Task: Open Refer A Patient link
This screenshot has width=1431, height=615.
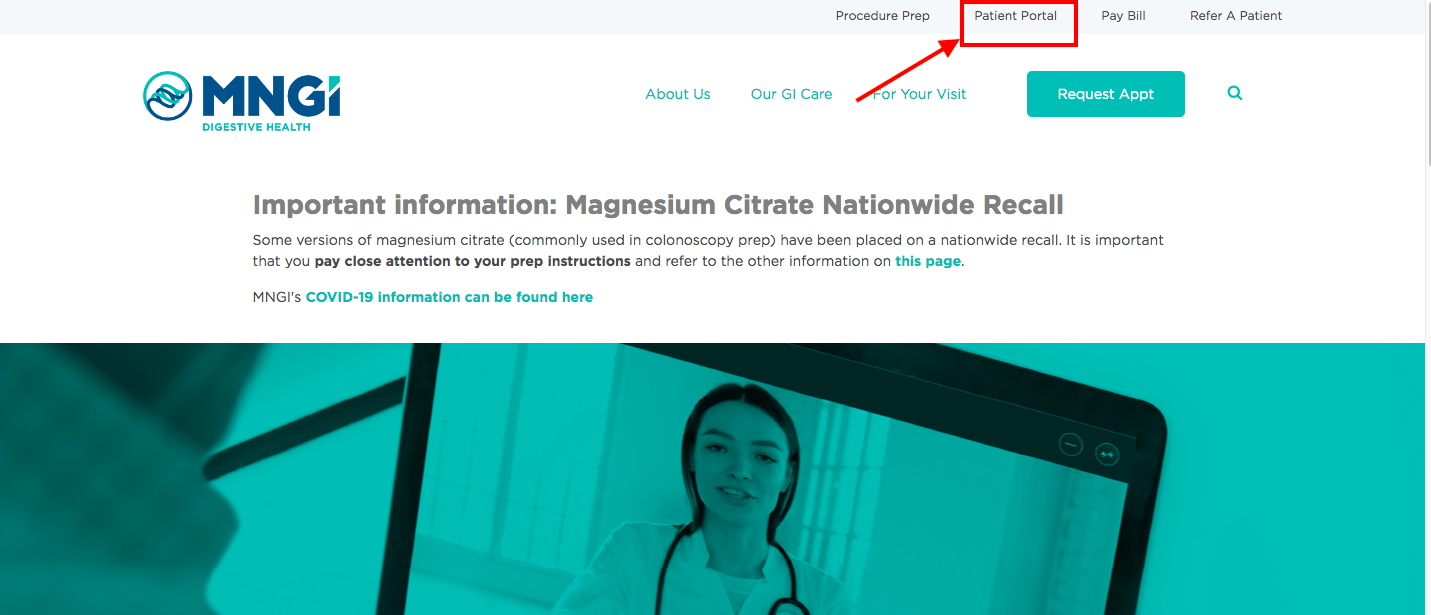Action: (1236, 16)
